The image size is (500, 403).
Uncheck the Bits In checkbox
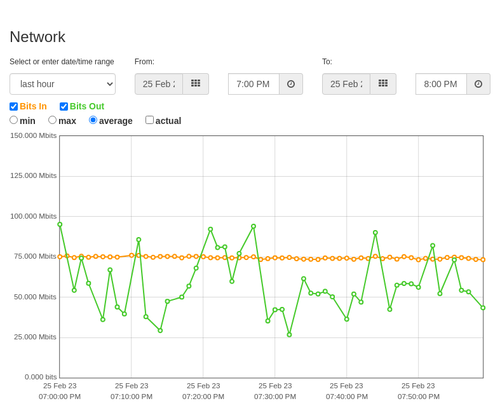(14, 106)
